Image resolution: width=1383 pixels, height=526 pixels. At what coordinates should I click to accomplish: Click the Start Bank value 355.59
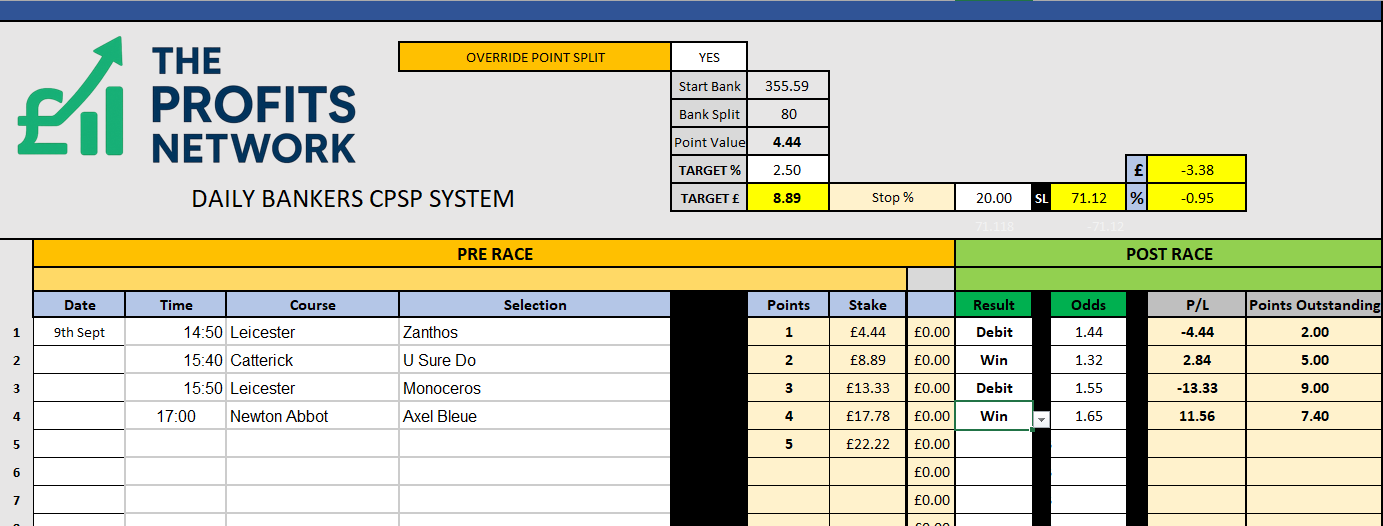click(x=786, y=86)
